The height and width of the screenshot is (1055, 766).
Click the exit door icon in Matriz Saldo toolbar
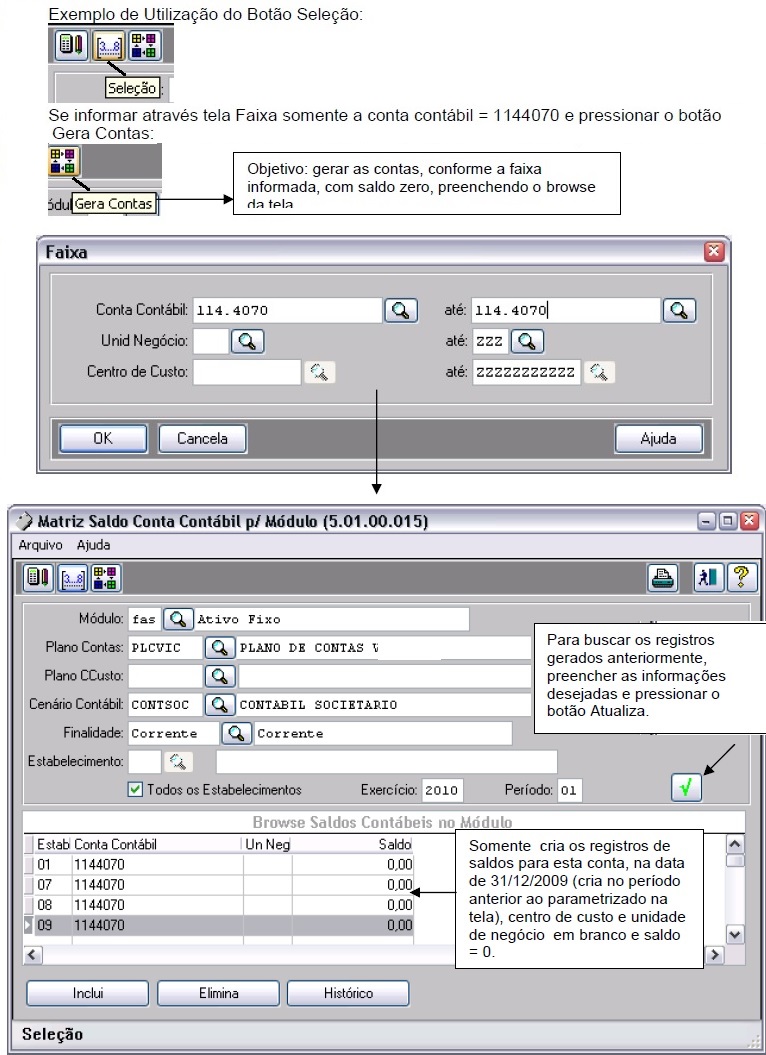tap(709, 578)
